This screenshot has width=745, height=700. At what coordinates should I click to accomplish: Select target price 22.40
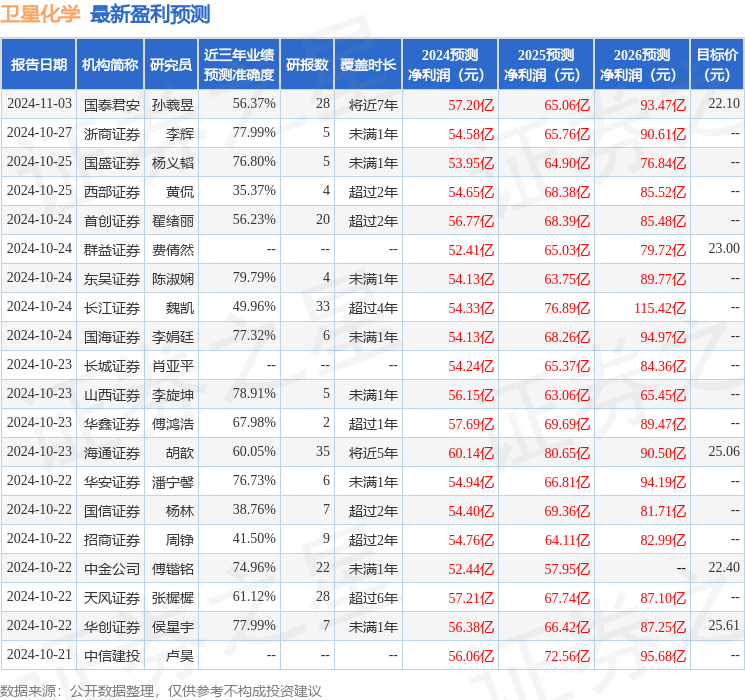click(x=724, y=567)
